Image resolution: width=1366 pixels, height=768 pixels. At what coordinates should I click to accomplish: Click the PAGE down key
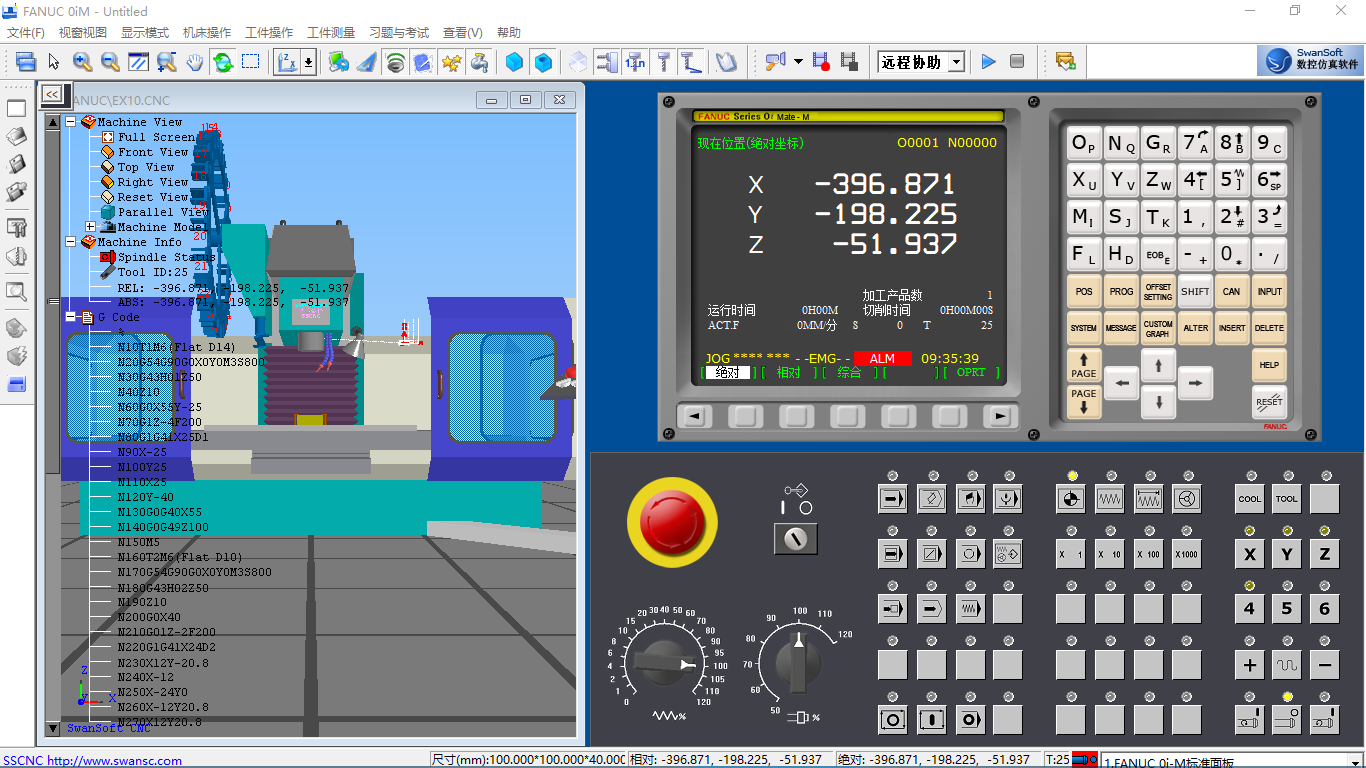1084,402
